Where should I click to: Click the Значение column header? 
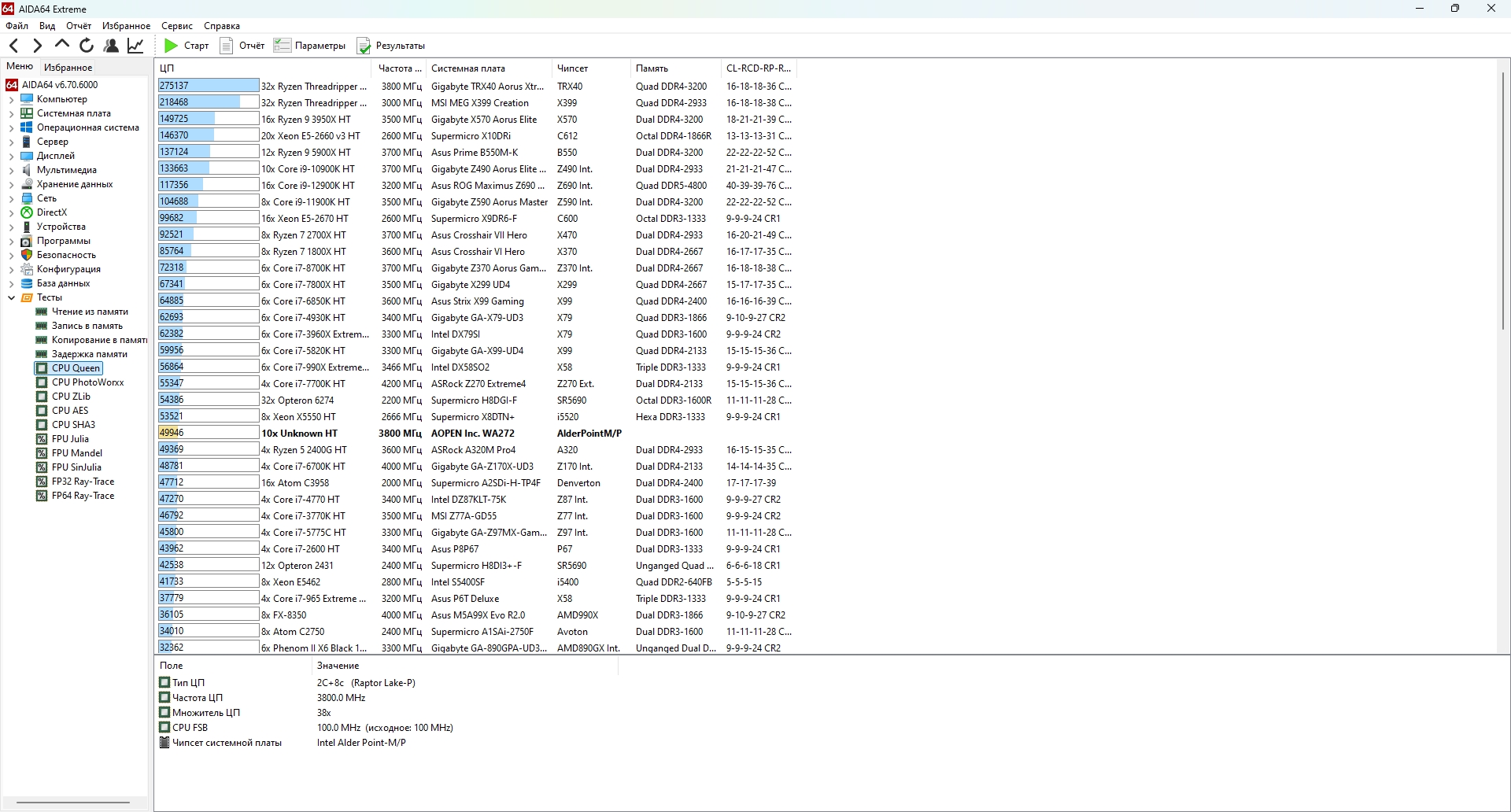point(464,666)
